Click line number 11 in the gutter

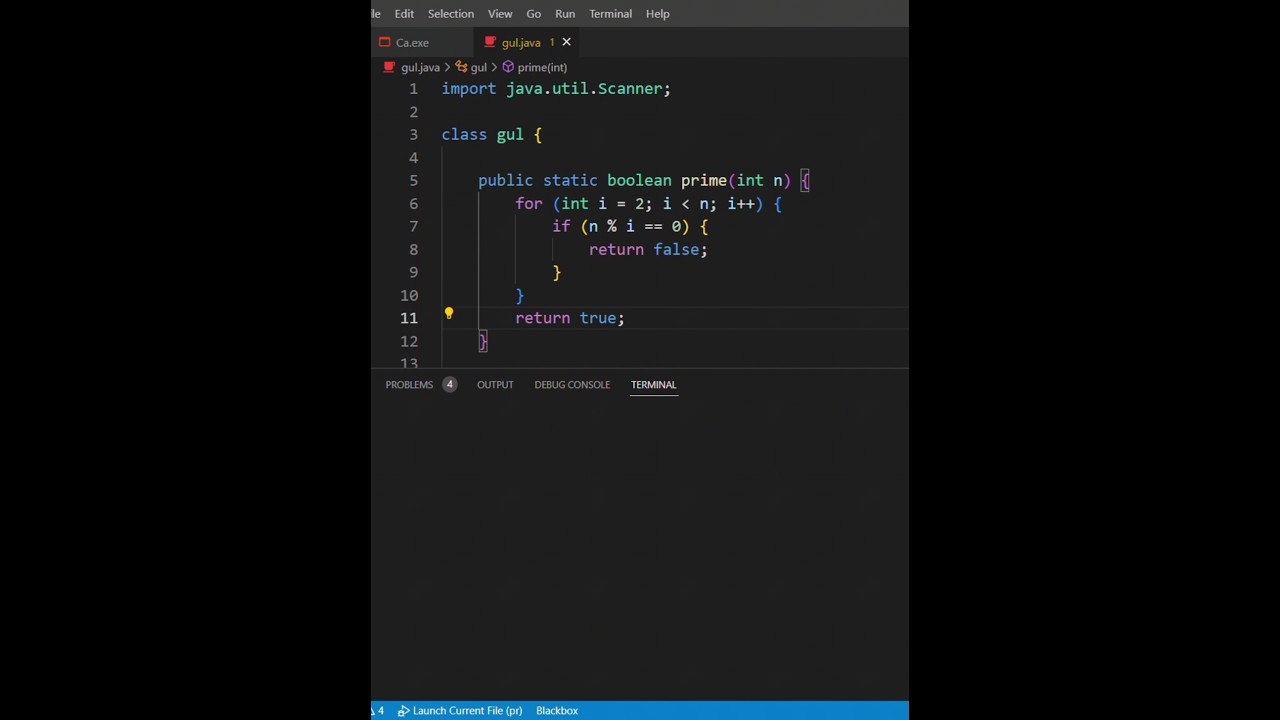409,318
